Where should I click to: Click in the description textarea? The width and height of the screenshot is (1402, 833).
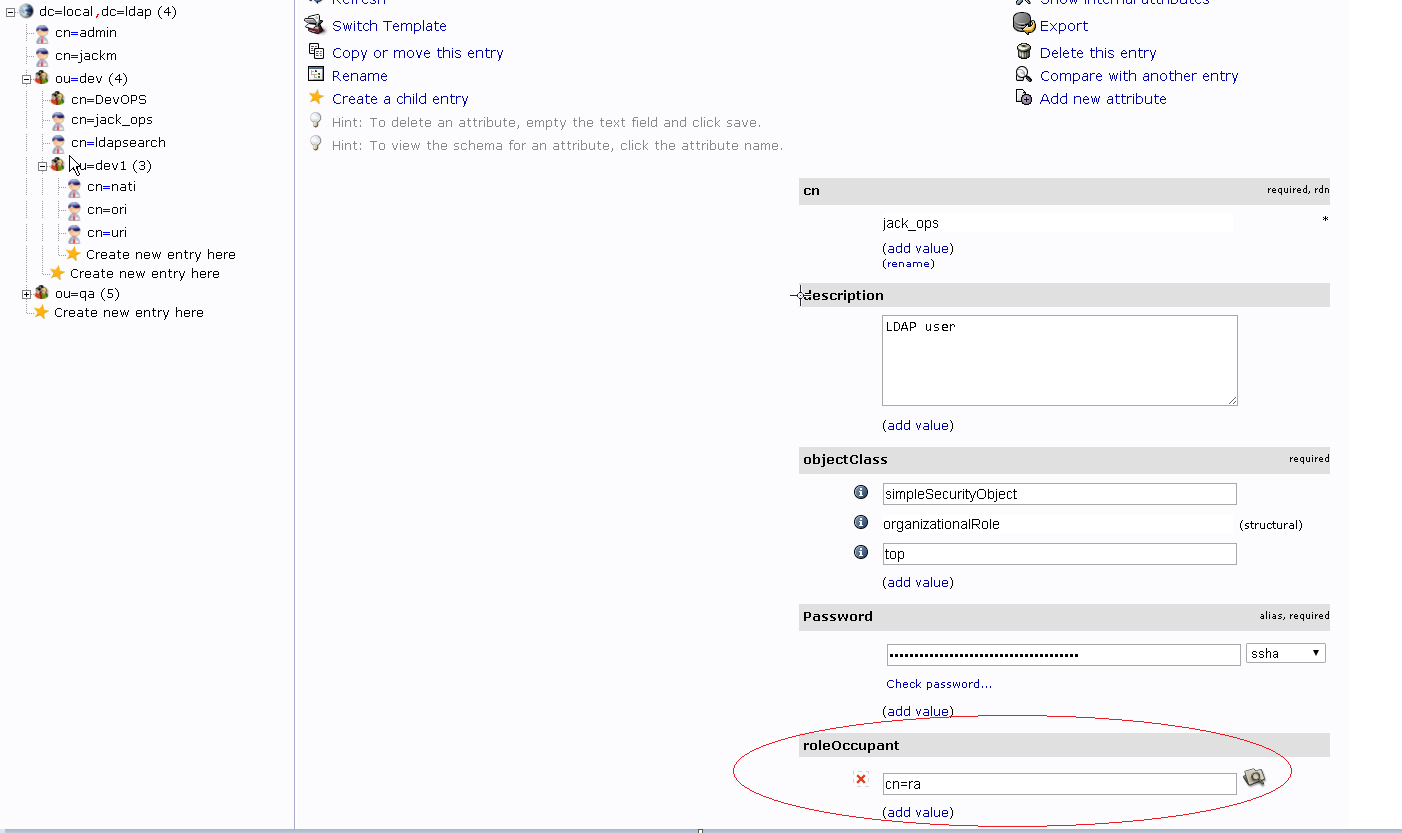click(1060, 361)
